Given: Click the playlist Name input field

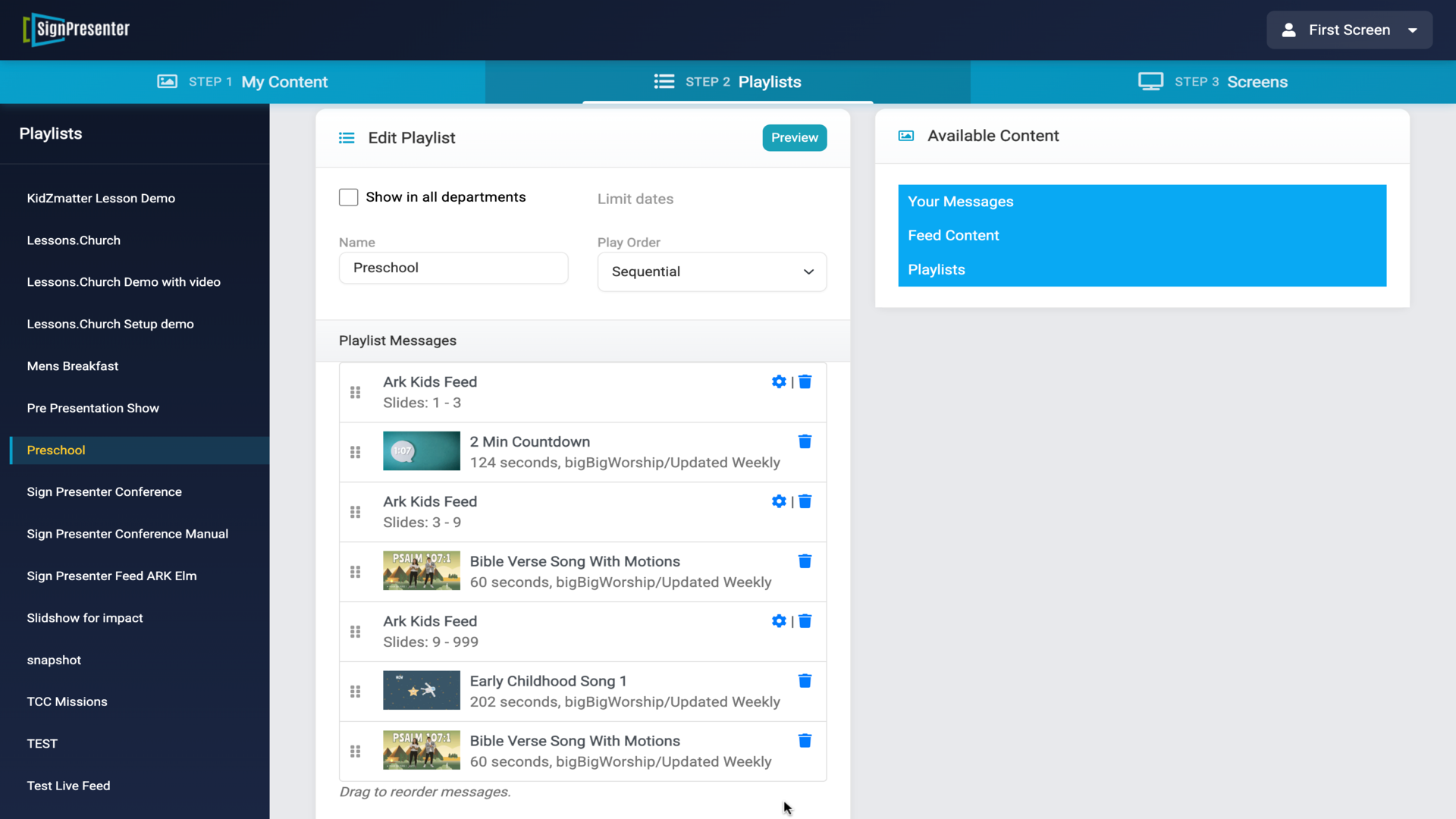Looking at the screenshot, I should (453, 268).
